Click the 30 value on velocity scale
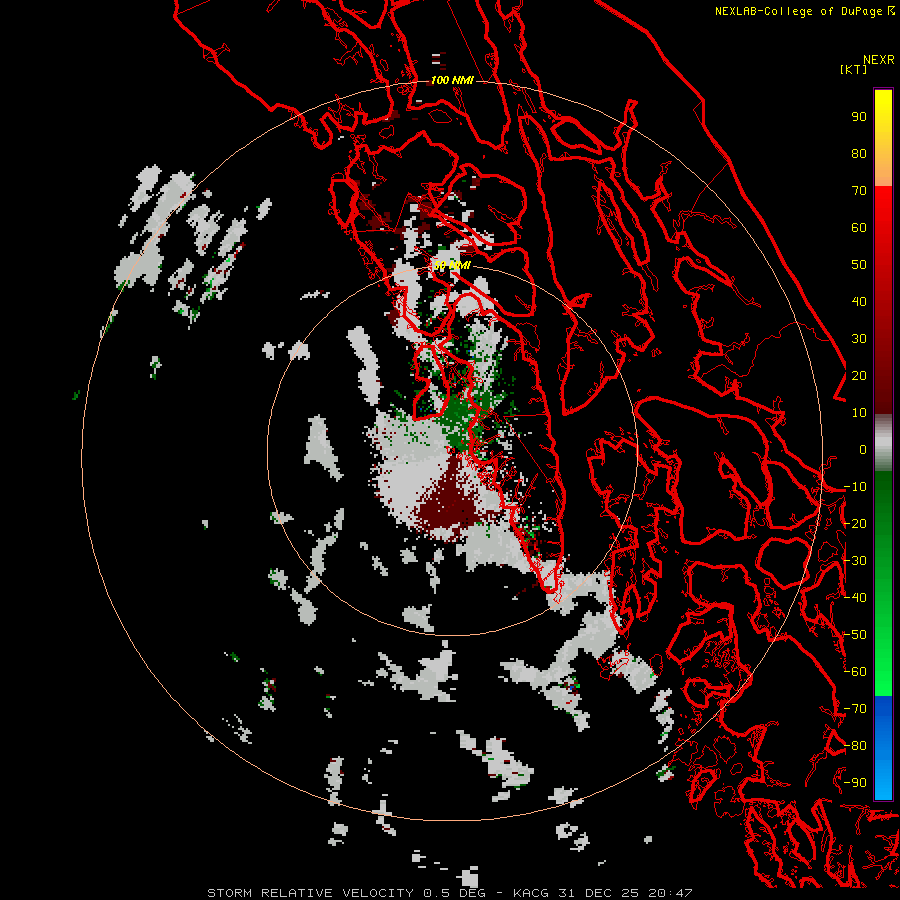 pos(859,339)
